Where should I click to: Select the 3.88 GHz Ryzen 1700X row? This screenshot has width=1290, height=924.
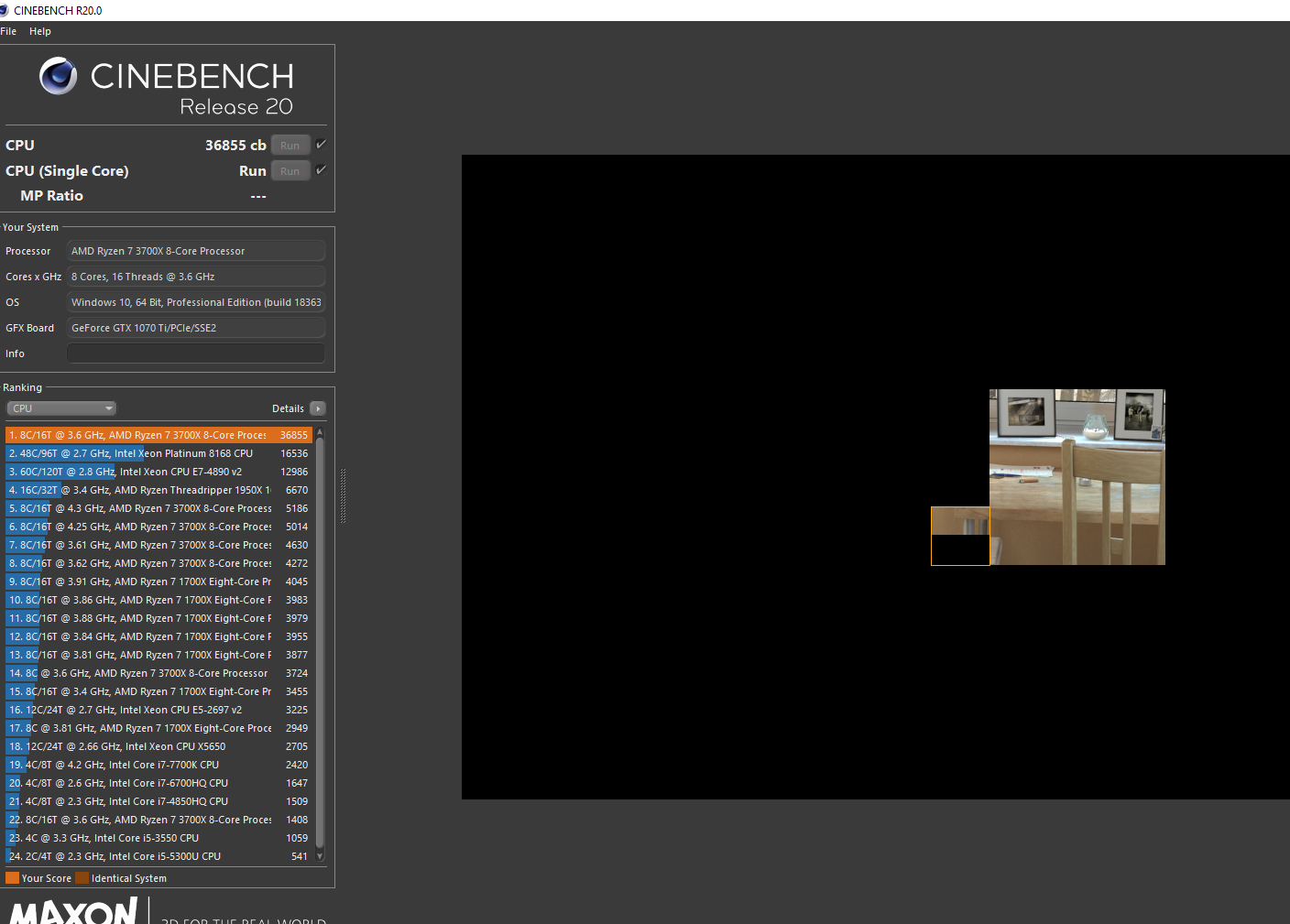coord(159,618)
